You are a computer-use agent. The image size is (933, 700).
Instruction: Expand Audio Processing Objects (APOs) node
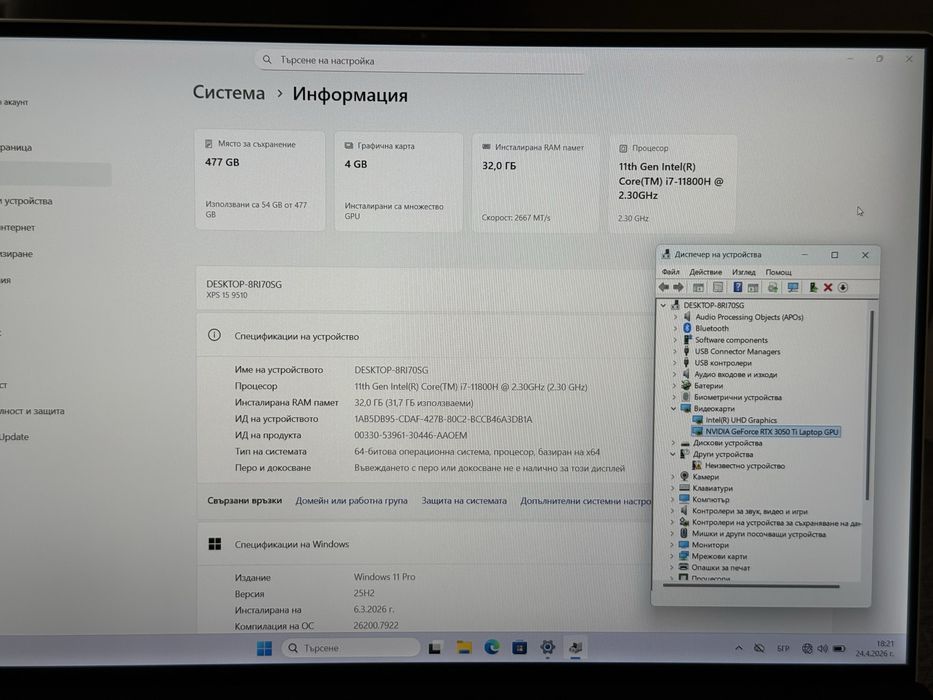pyautogui.click(x=675, y=317)
